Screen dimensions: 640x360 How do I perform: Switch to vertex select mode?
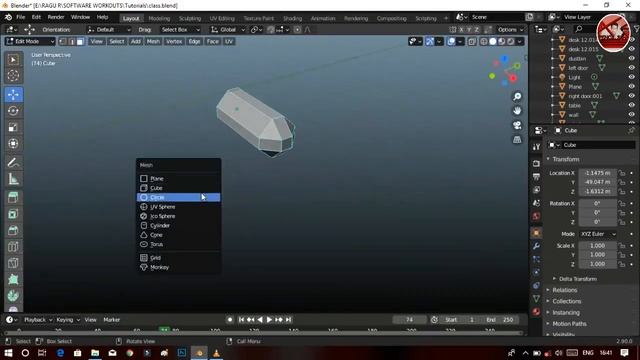pos(63,42)
